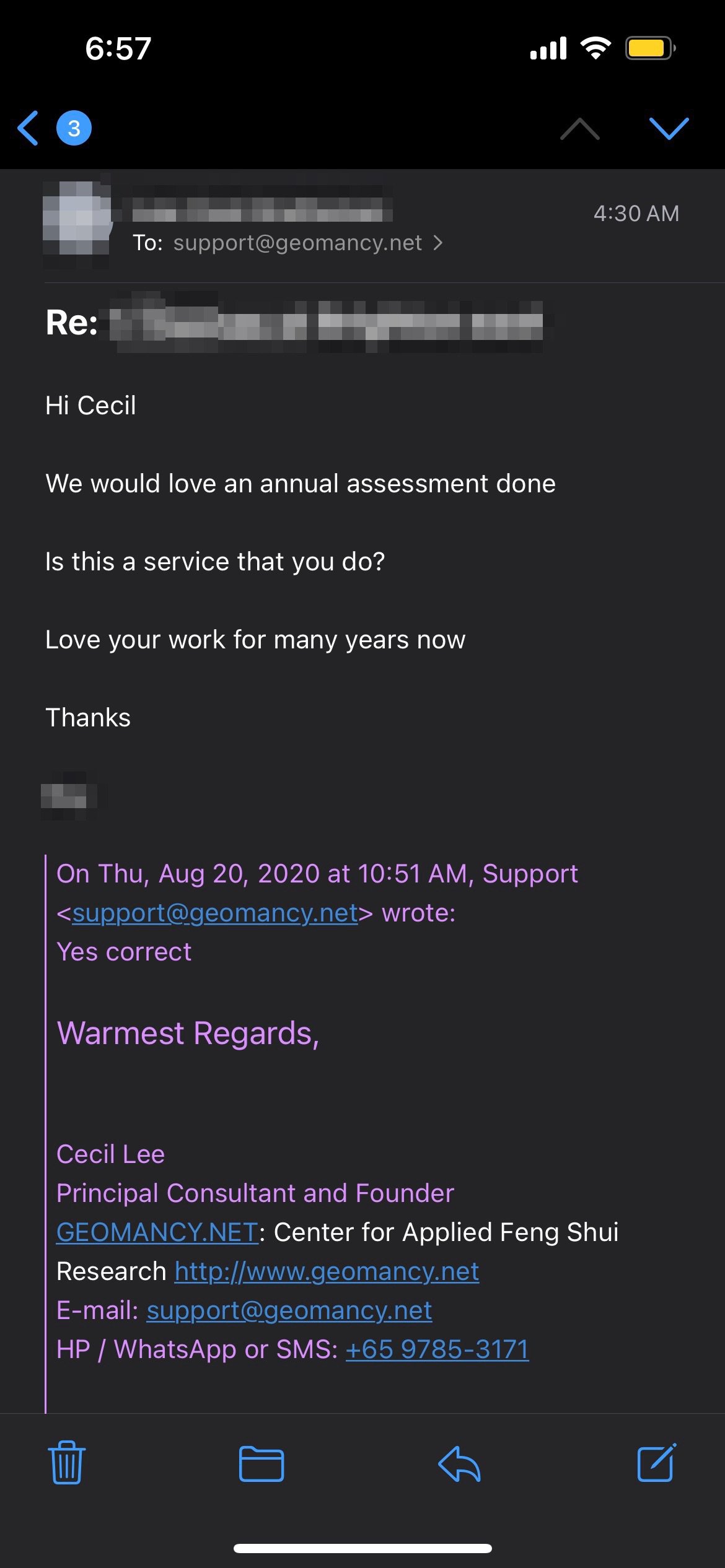The height and width of the screenshot is (1568, 725).
Task: Tap the back arrow to return to inbox
Action: click(x=29, y=128)
